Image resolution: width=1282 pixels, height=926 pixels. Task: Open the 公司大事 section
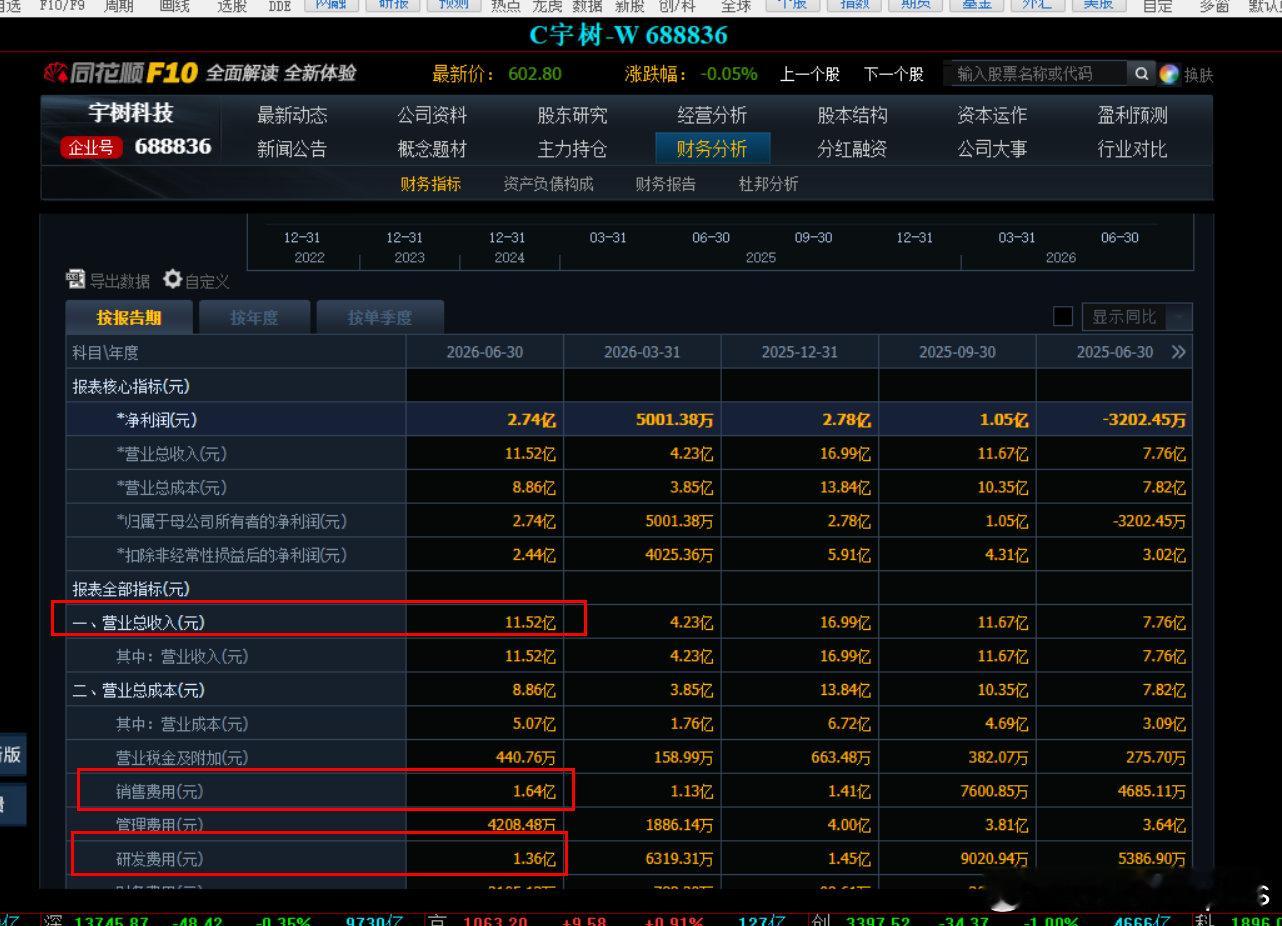point(992,149)
